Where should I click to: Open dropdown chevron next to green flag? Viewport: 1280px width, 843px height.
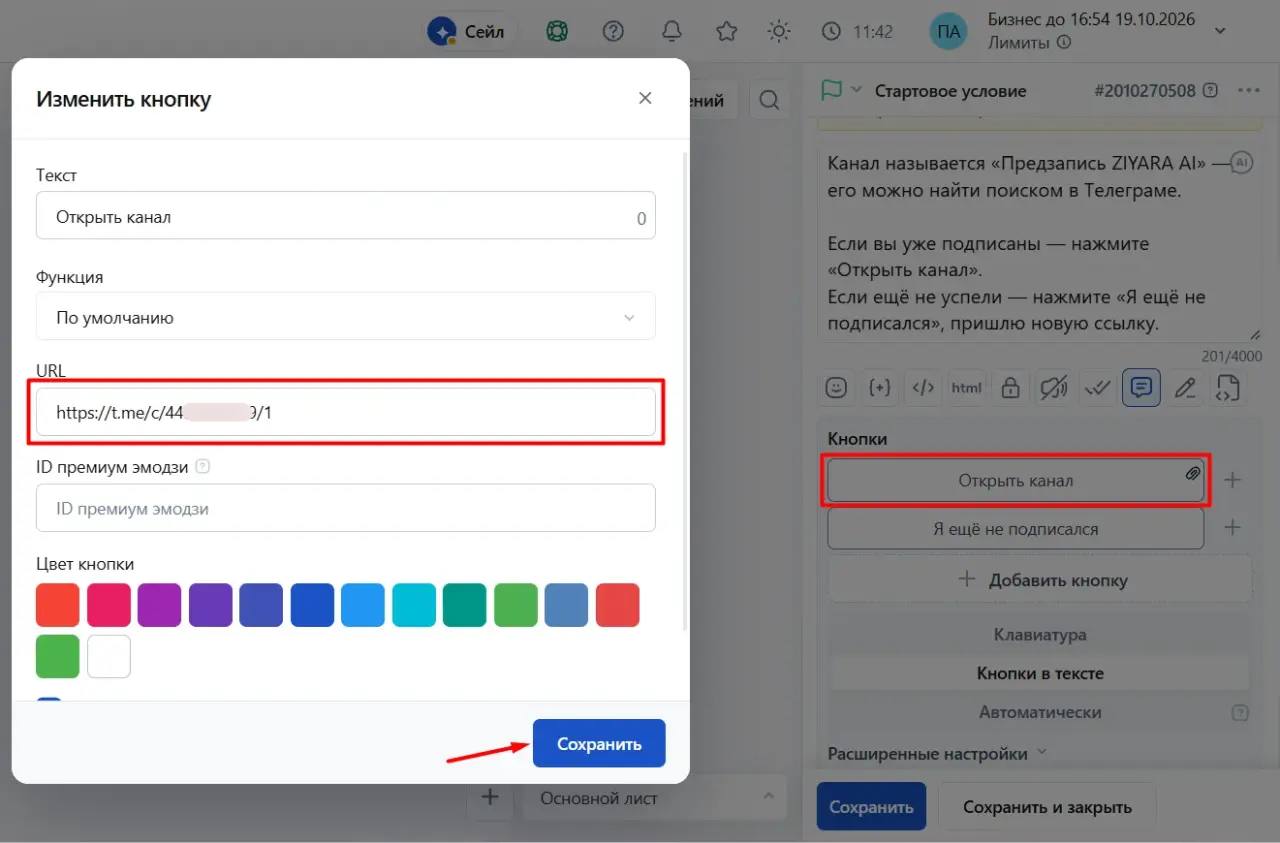856,90
